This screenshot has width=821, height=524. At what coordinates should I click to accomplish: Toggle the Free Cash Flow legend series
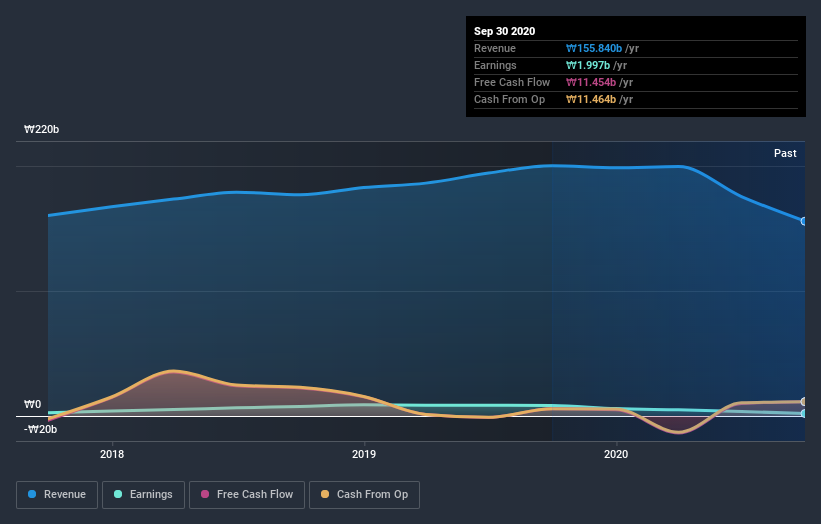click(x=247, y=495)
